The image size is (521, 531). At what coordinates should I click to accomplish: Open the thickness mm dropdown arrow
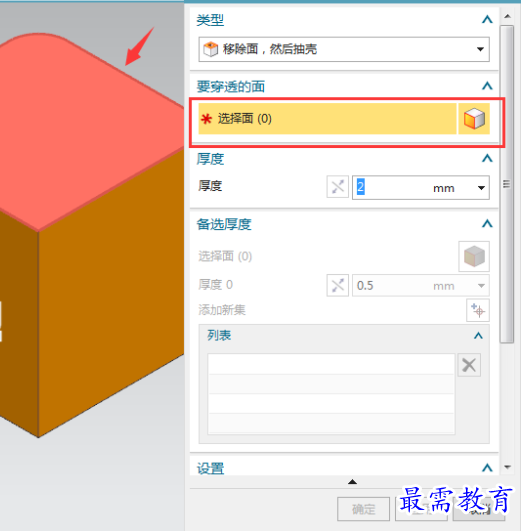[x=481, y=188]
